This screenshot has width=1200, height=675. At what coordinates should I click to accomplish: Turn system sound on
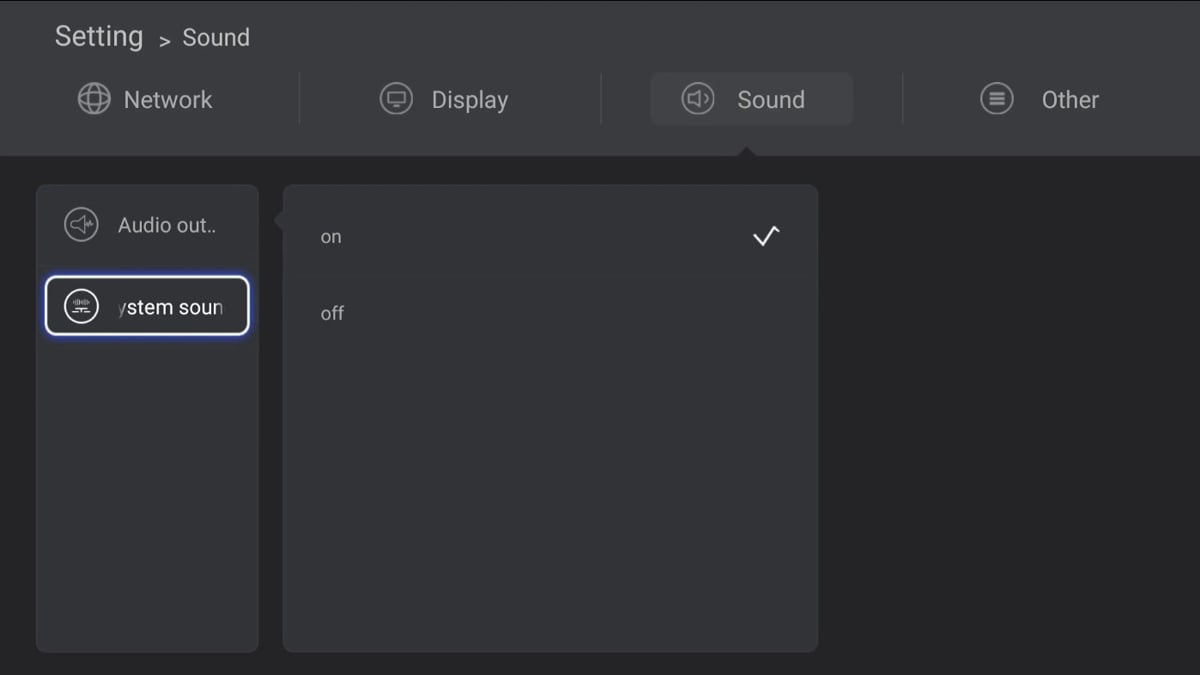[x=331, y=237]
